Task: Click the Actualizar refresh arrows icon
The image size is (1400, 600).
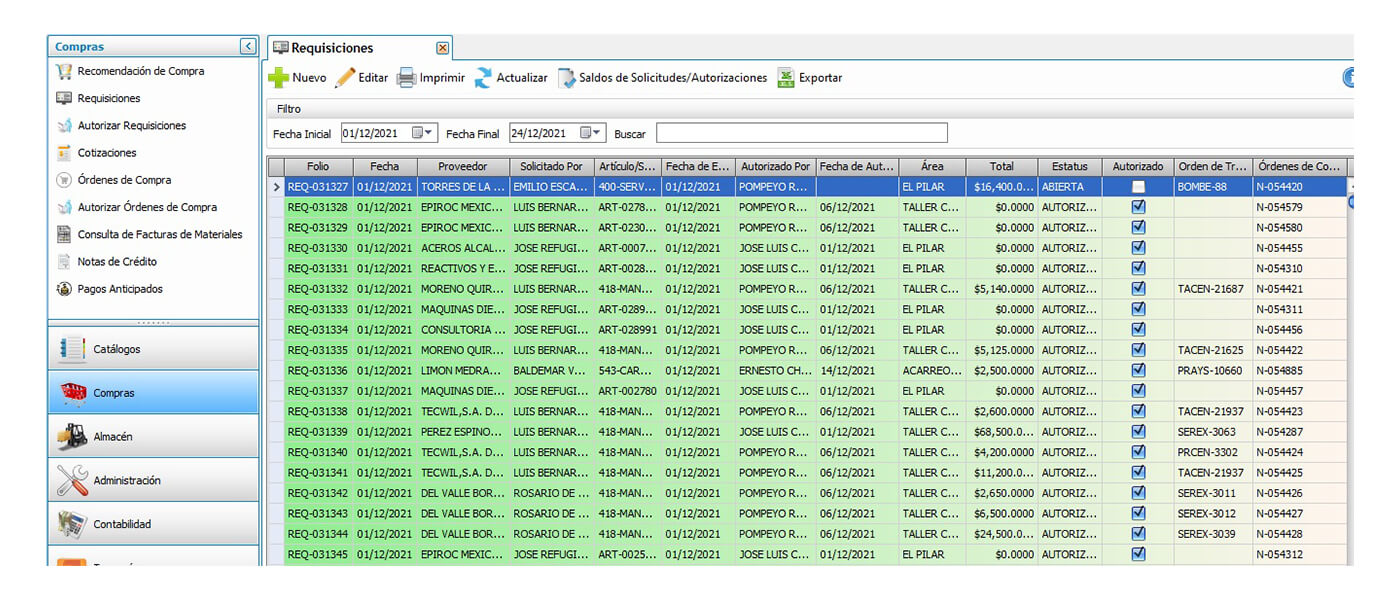Action: click(x=483, y=78)
